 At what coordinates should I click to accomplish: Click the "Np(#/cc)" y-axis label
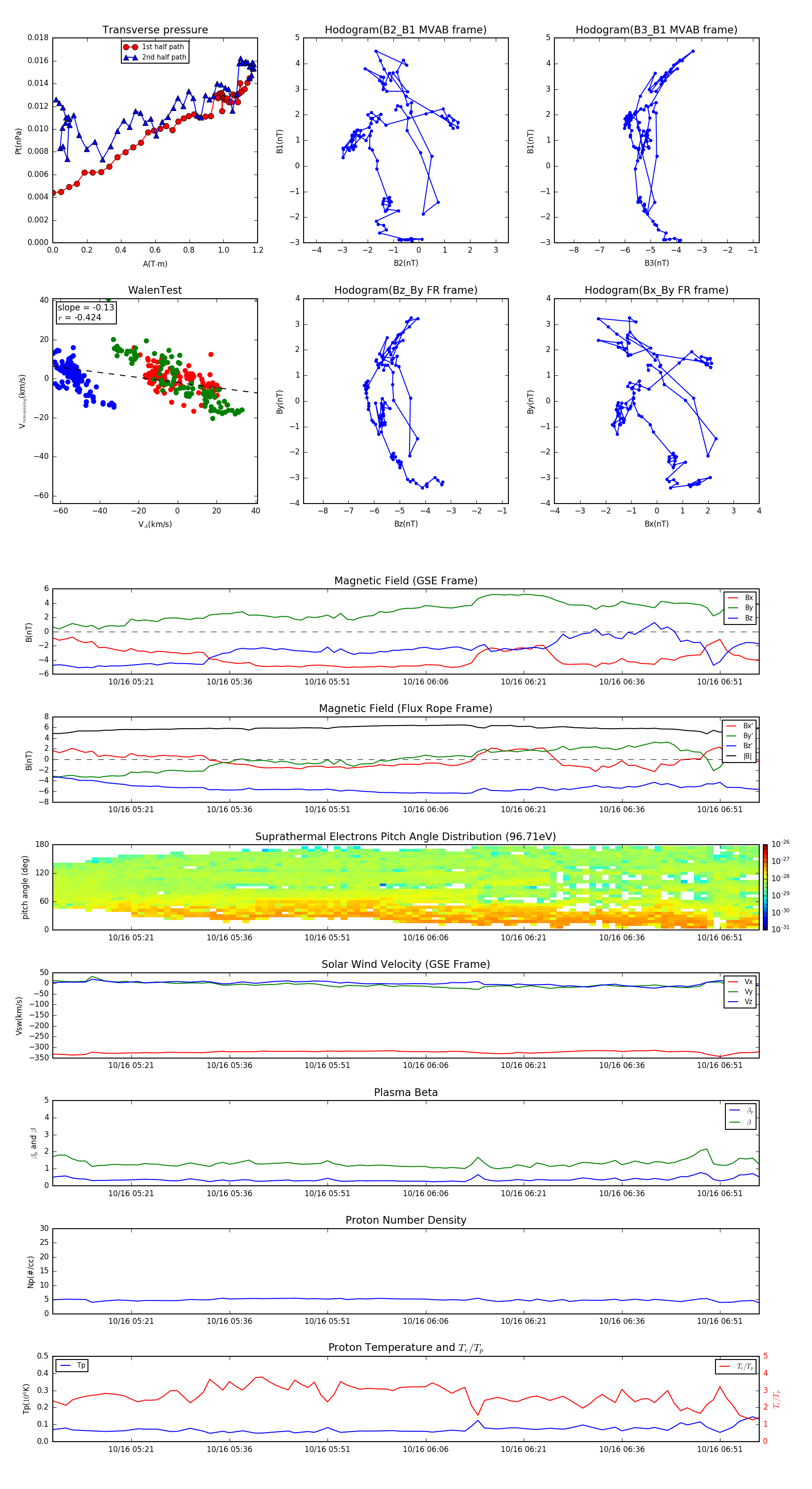tap(31, 1272)
